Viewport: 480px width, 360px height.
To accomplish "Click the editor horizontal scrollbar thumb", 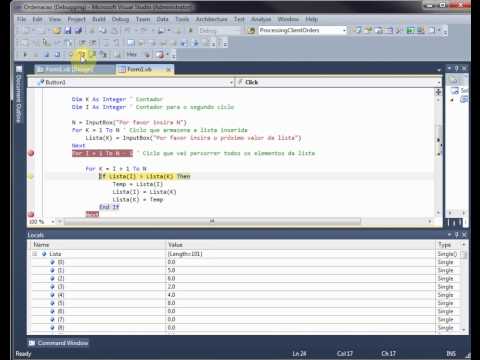I will [x=212, y=221].
